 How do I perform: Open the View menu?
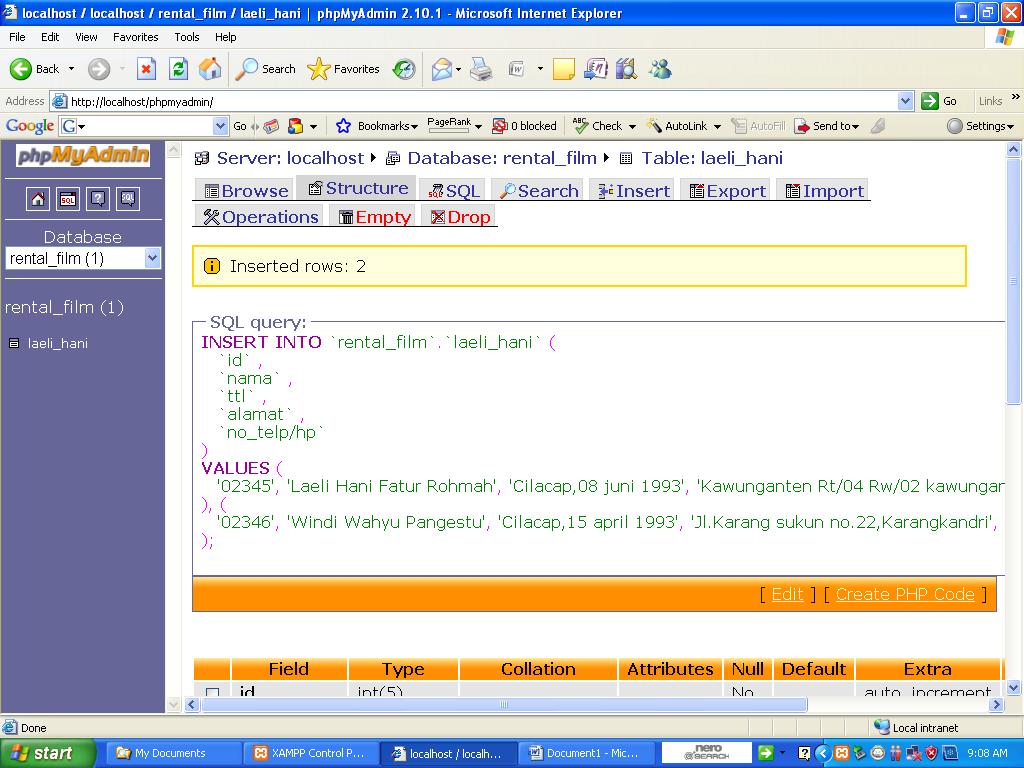point(86,37)
